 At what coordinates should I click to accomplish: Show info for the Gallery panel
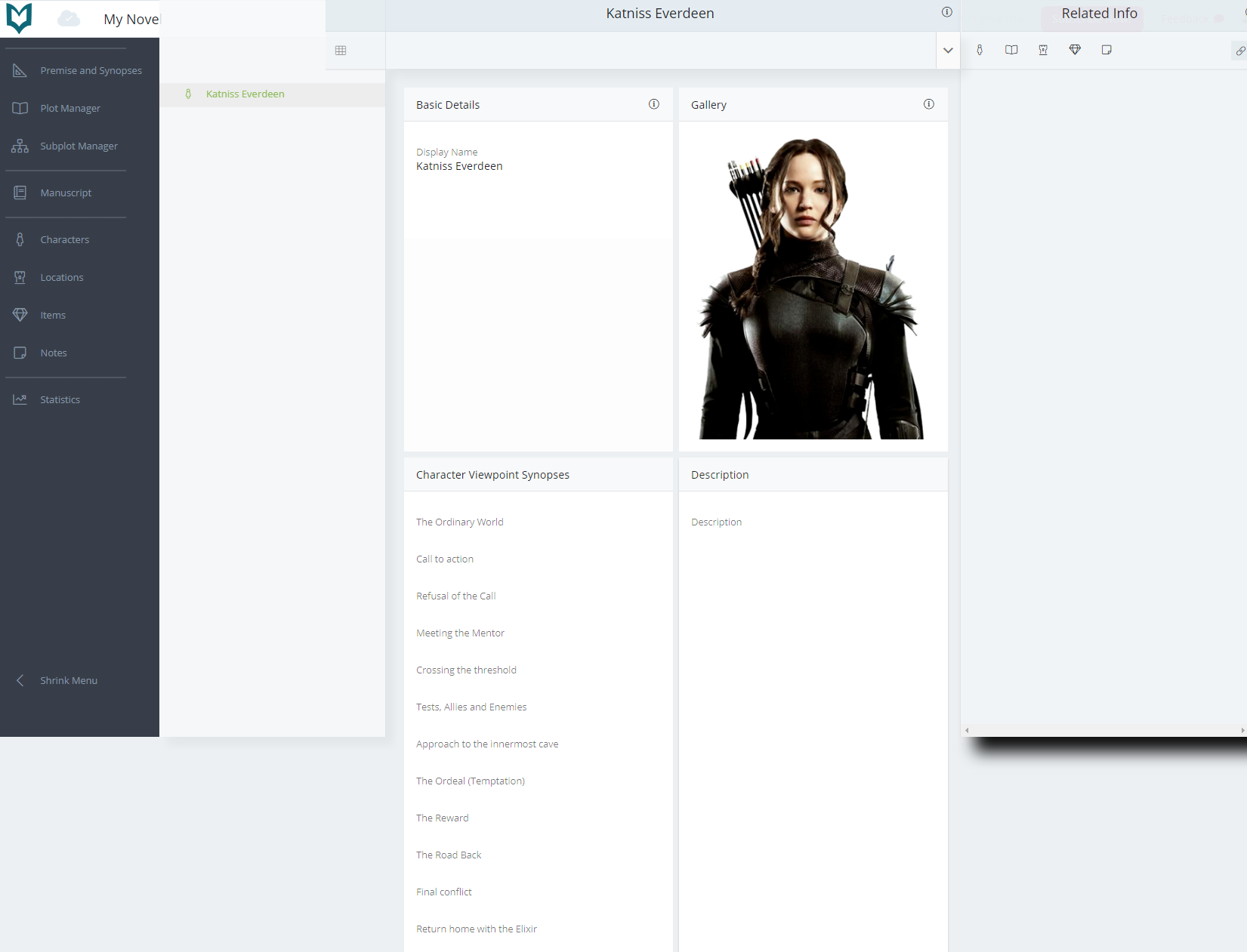click(929, 104)
